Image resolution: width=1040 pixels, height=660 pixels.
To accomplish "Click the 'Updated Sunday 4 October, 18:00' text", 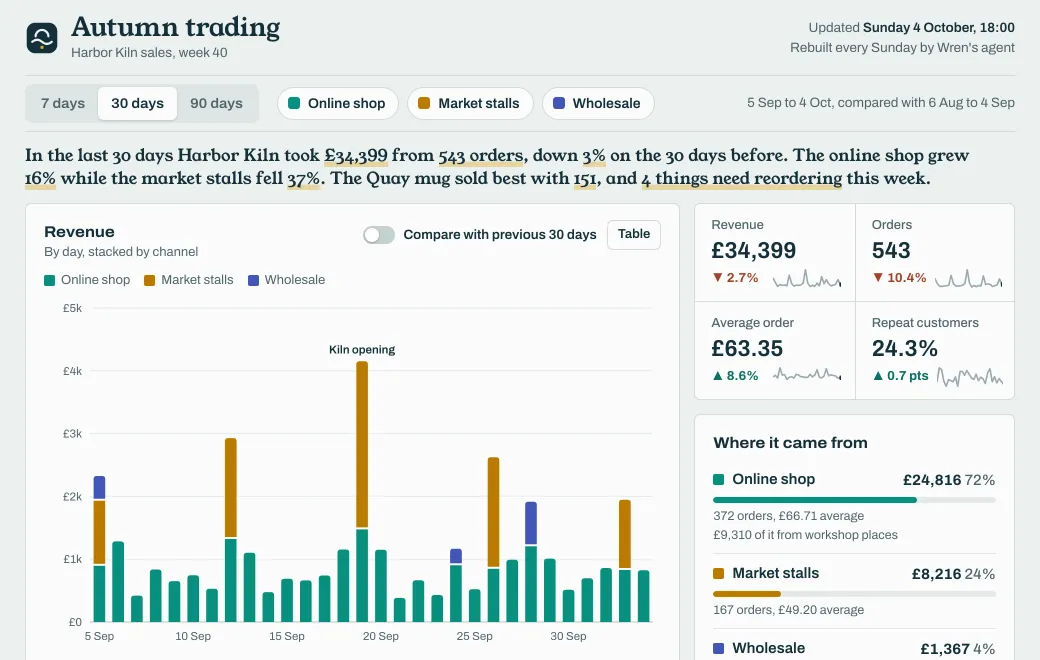I will pos(911,28).
